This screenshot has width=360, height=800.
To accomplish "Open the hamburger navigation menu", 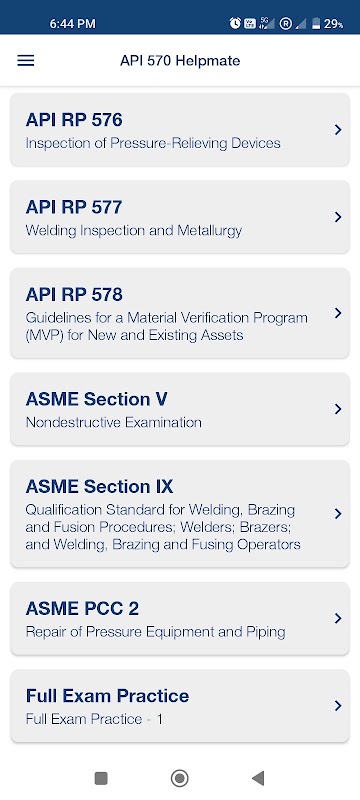I will click(25, 61).
